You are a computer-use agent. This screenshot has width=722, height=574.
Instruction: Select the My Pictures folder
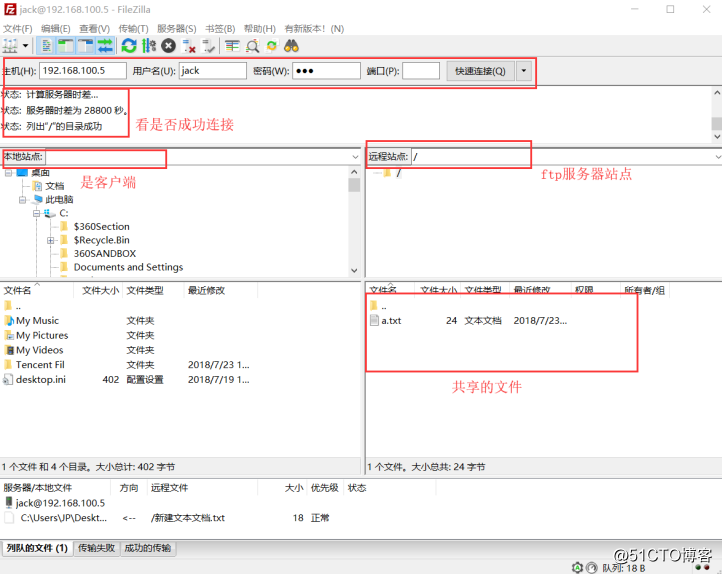pyautogui.click(x=42, y=335)
